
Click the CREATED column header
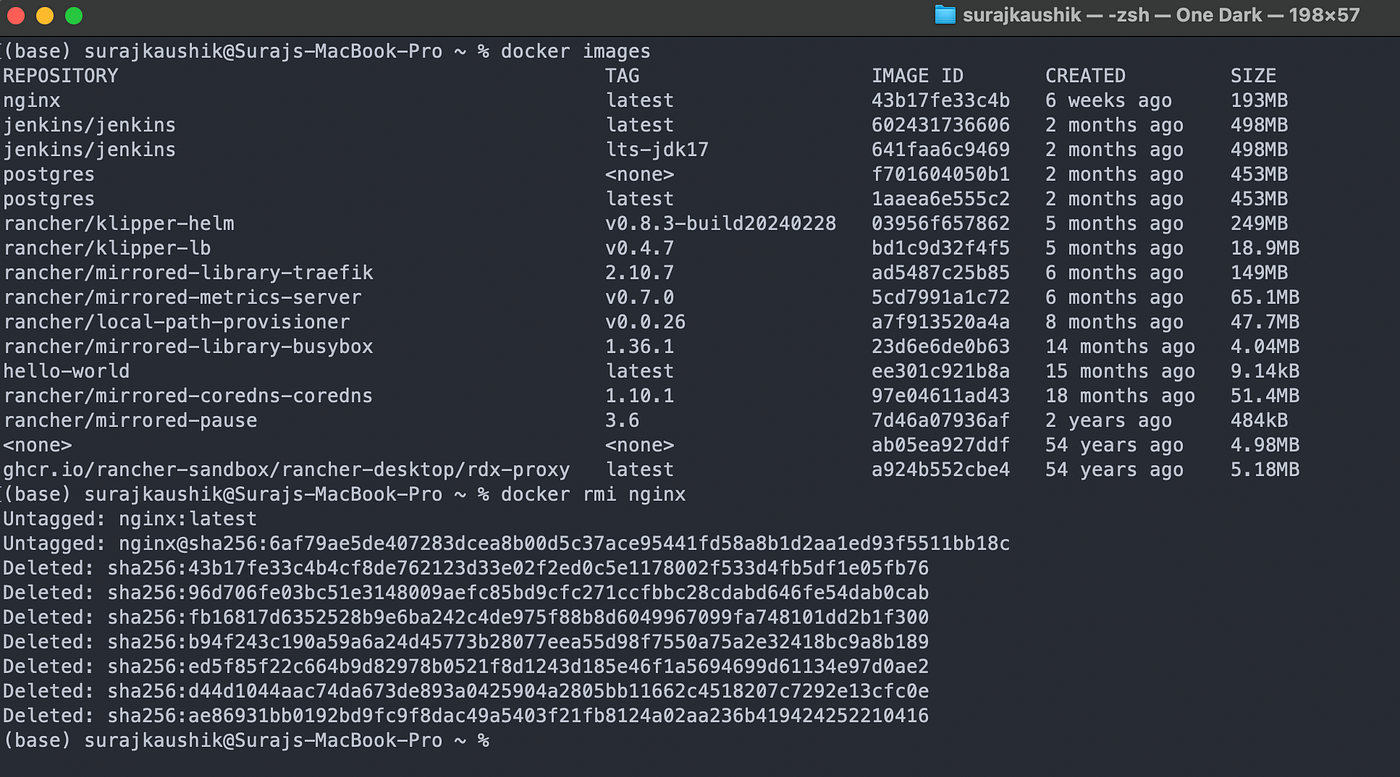click(1085, 76)
